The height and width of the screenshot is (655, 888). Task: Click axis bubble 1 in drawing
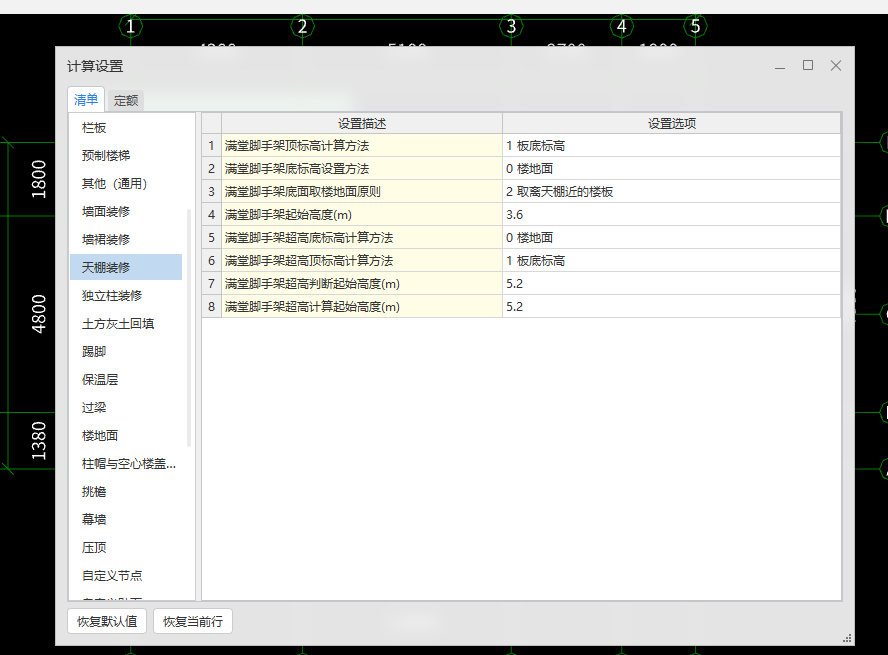[130, 26]
